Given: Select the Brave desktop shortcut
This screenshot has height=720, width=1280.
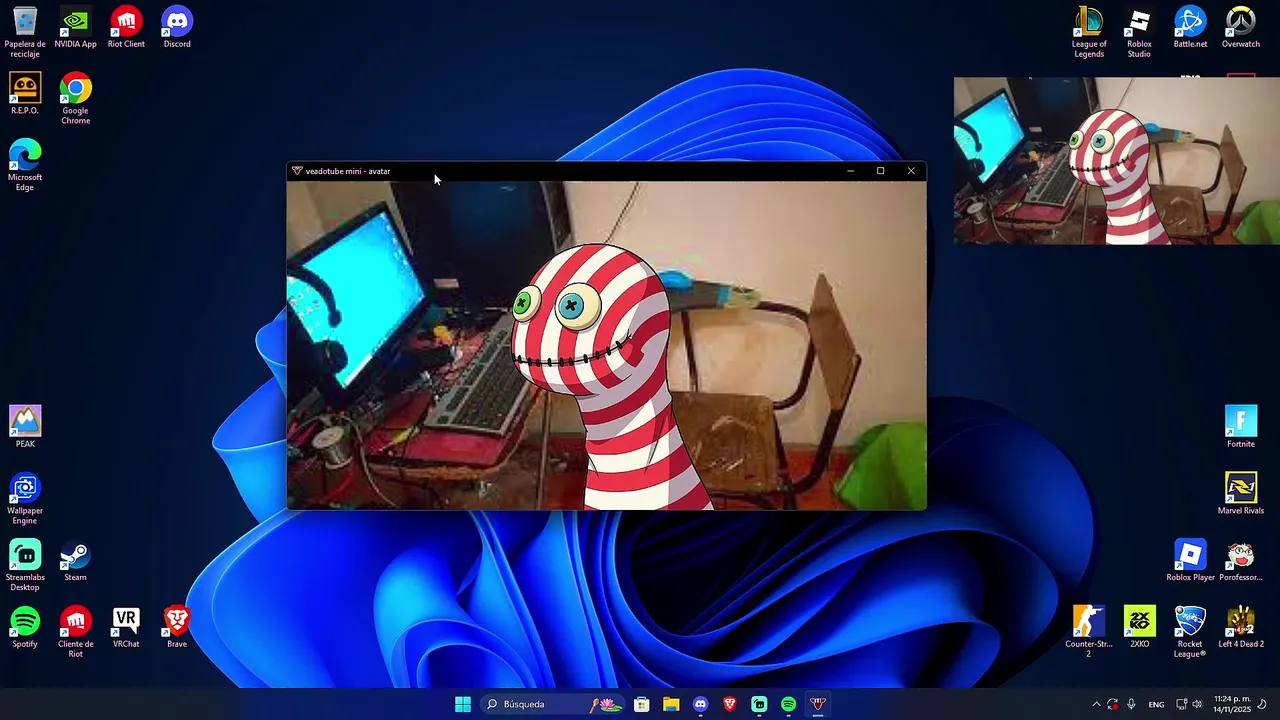Looking at the screenshot, I should click(177, 627).
